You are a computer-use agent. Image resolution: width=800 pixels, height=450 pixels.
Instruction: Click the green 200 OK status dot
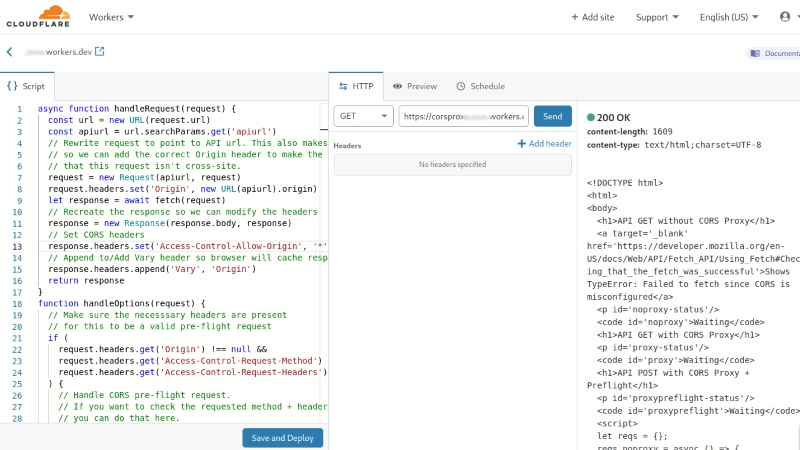coord(591,117)
